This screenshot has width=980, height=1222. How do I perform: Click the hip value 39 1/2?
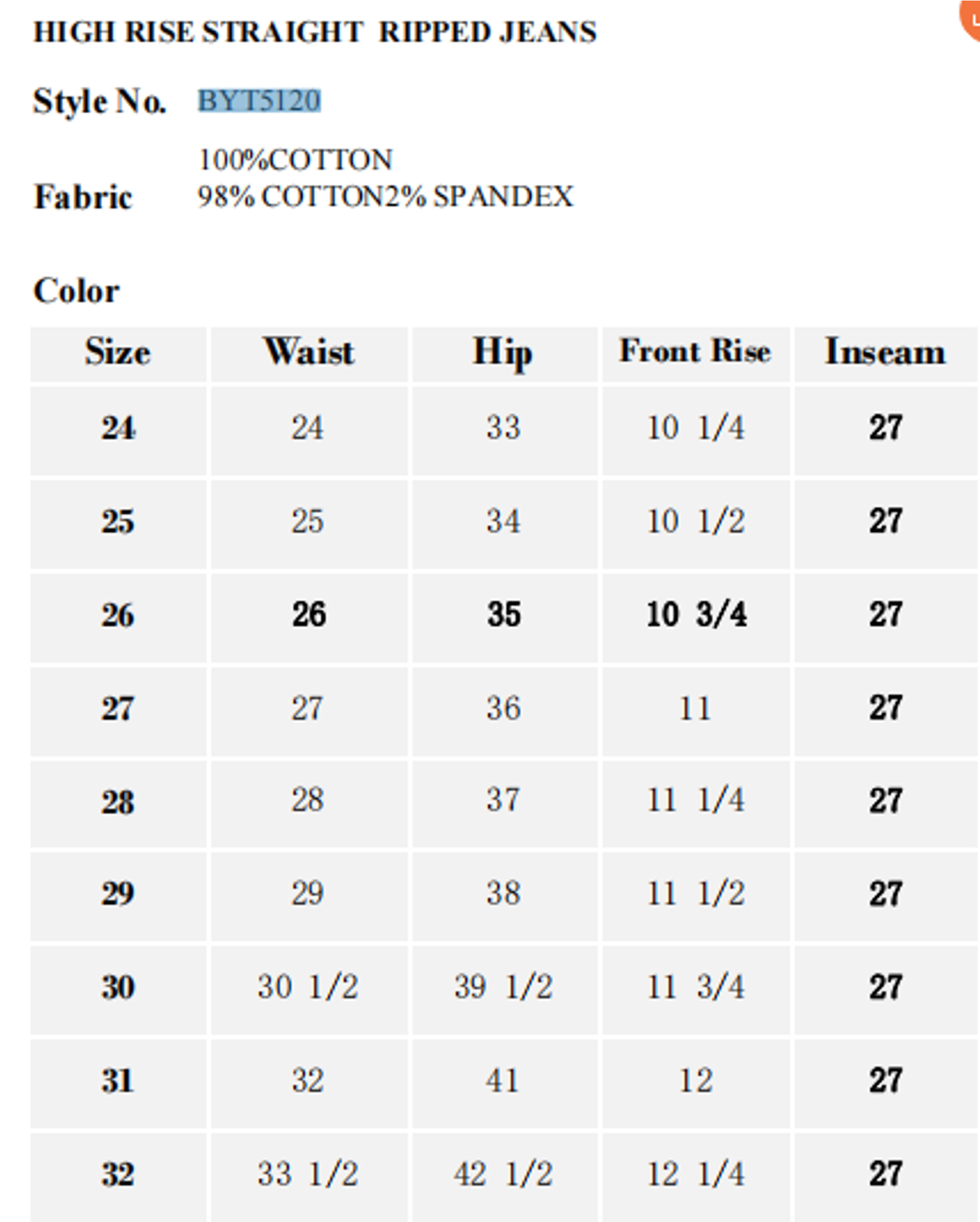click(503, 987)
